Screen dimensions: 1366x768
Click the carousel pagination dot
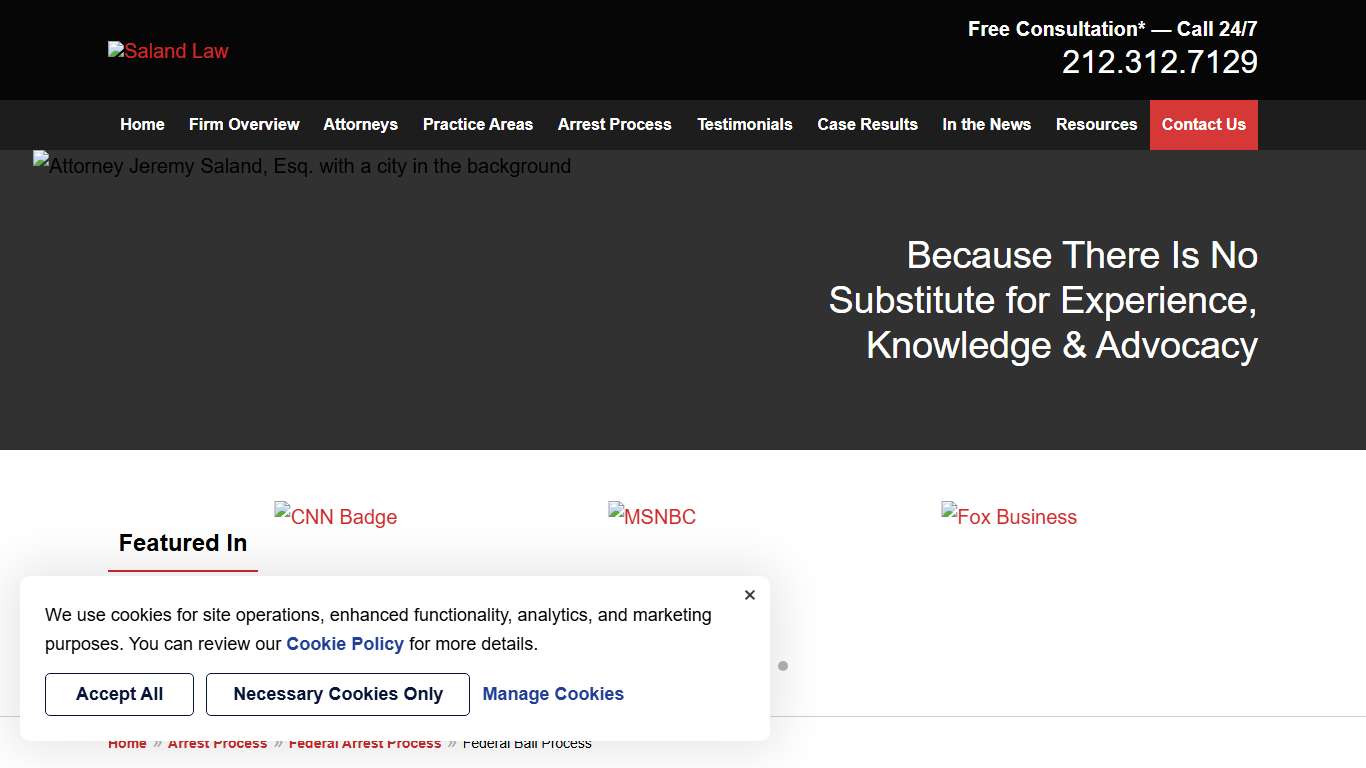coord(783,666)
